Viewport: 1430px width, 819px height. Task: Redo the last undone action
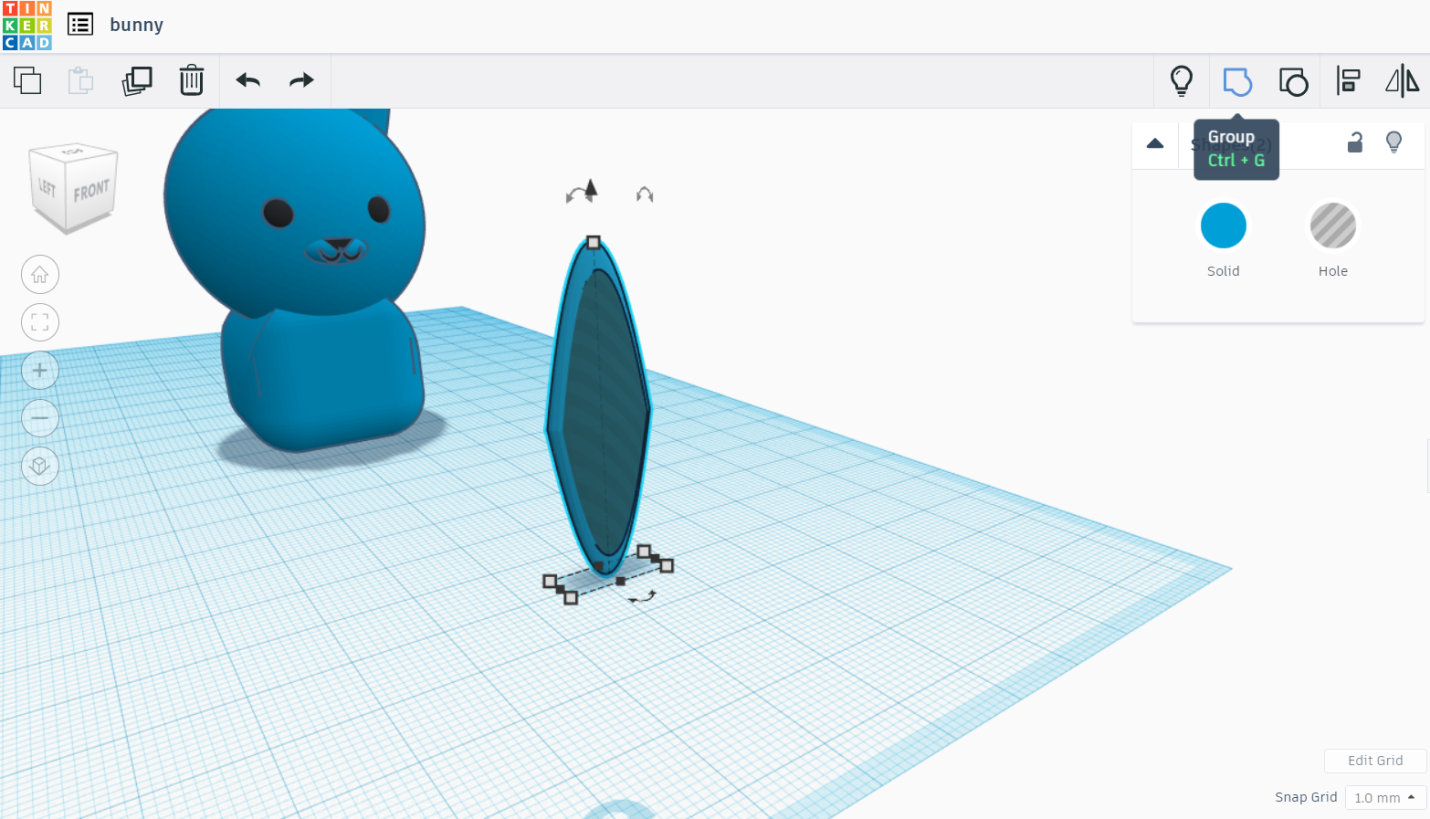pos(301,80)
